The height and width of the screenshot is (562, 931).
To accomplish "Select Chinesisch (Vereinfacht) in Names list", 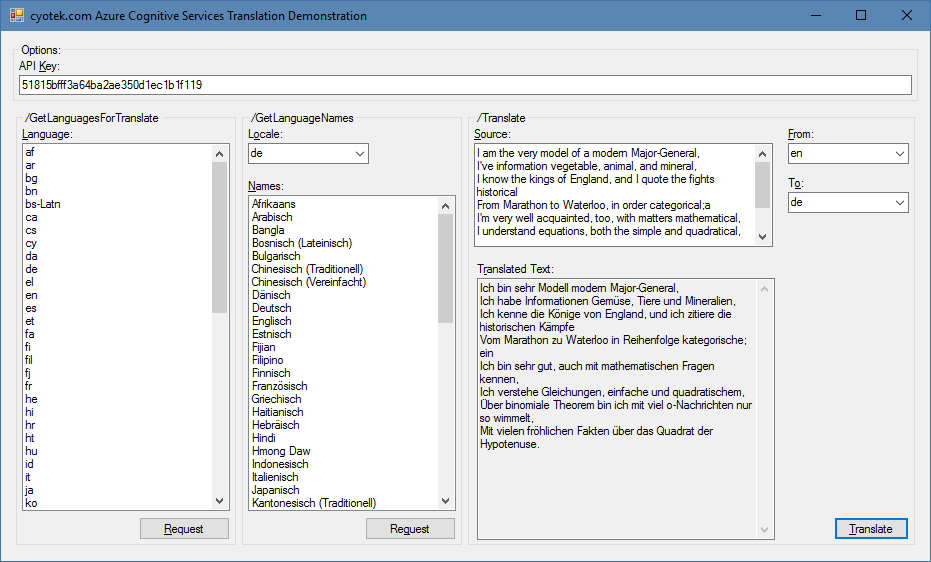I will (x=344, y=283).
